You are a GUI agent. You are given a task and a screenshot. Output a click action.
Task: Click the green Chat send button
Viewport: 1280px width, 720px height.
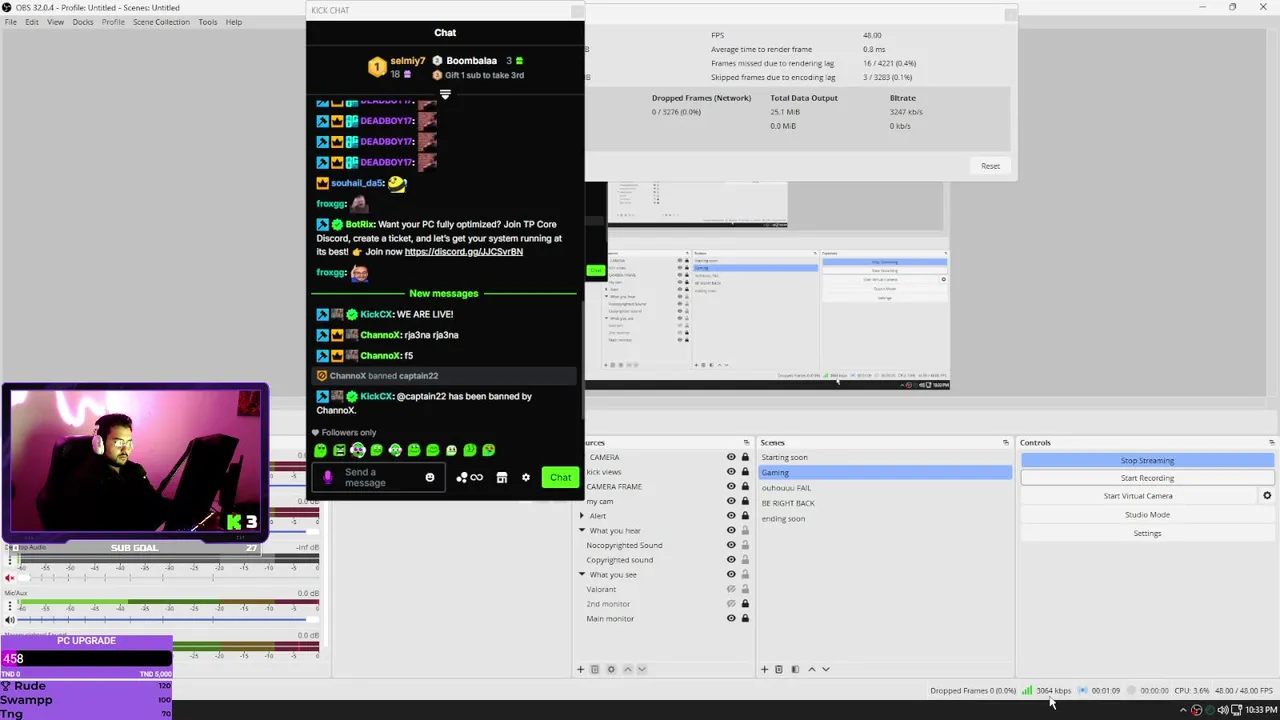click(560, 477)
